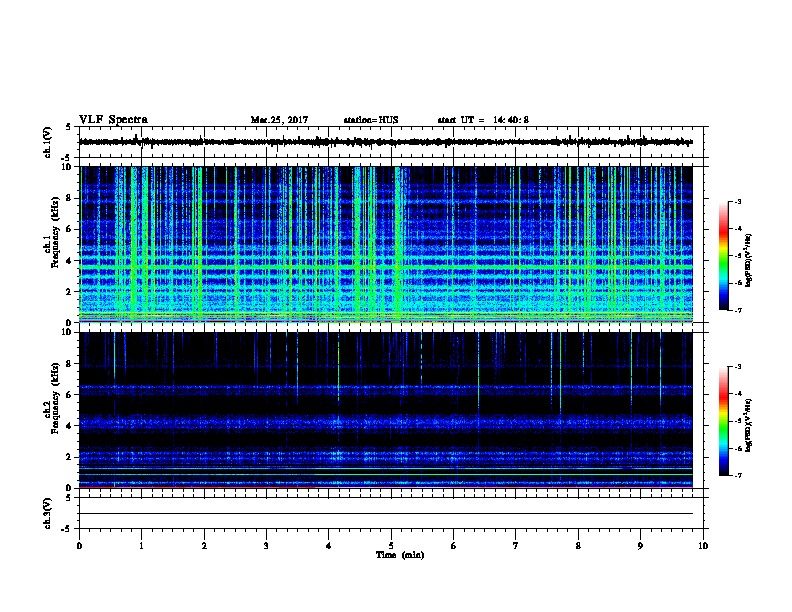Click the ch.1 voltage waveform trace
792x612 pixels.
click(x=385, y=142)
